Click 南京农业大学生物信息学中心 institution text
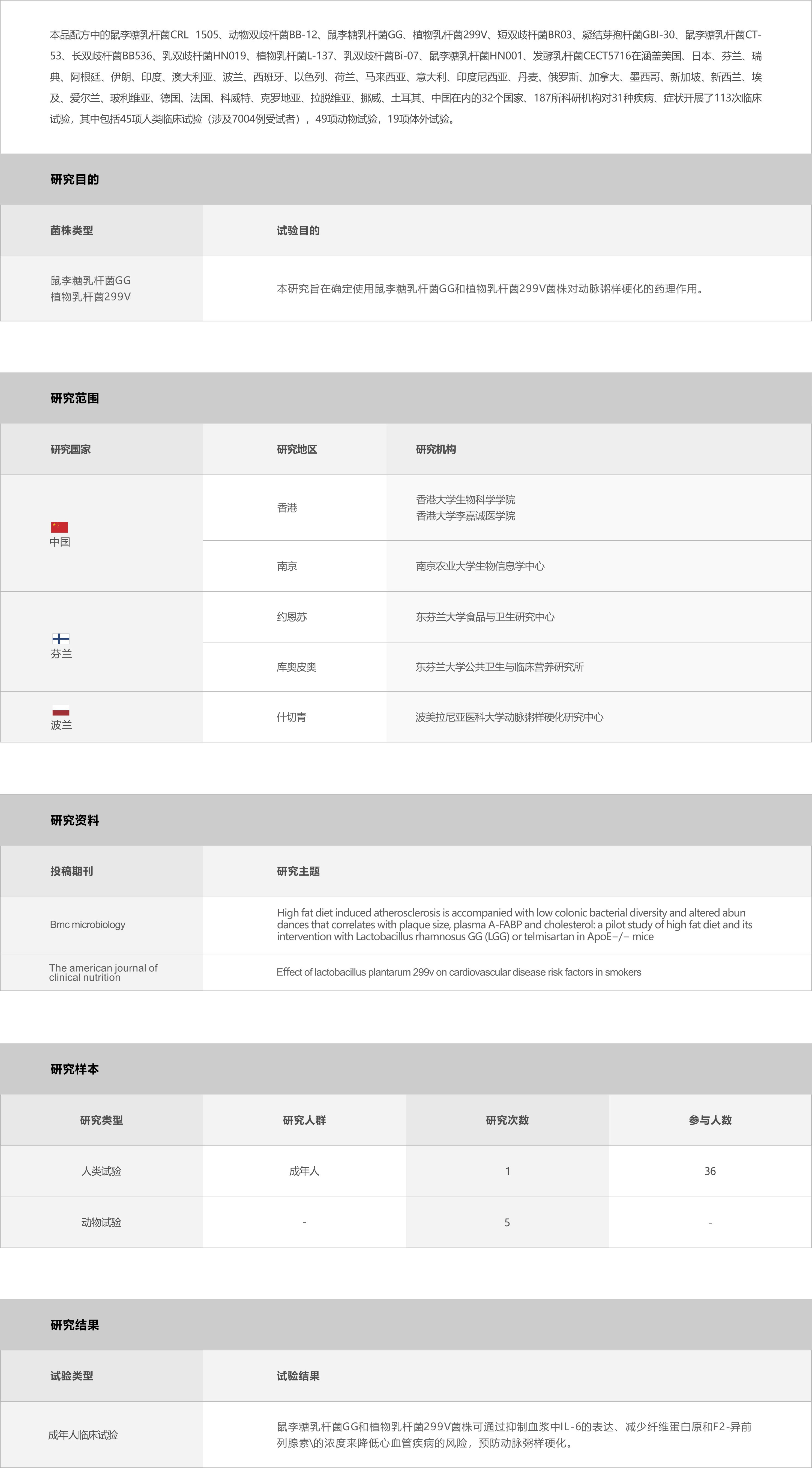 click(x=480, y=566)
